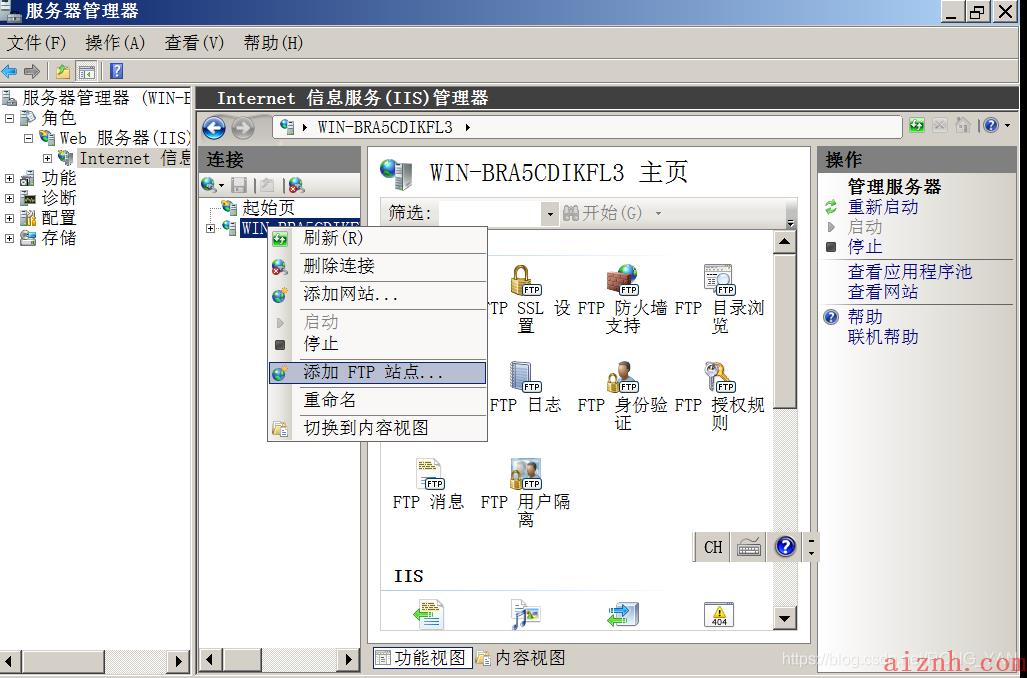
Task: Switch to 功能视图 tab
Action: (x=422, y=658)
